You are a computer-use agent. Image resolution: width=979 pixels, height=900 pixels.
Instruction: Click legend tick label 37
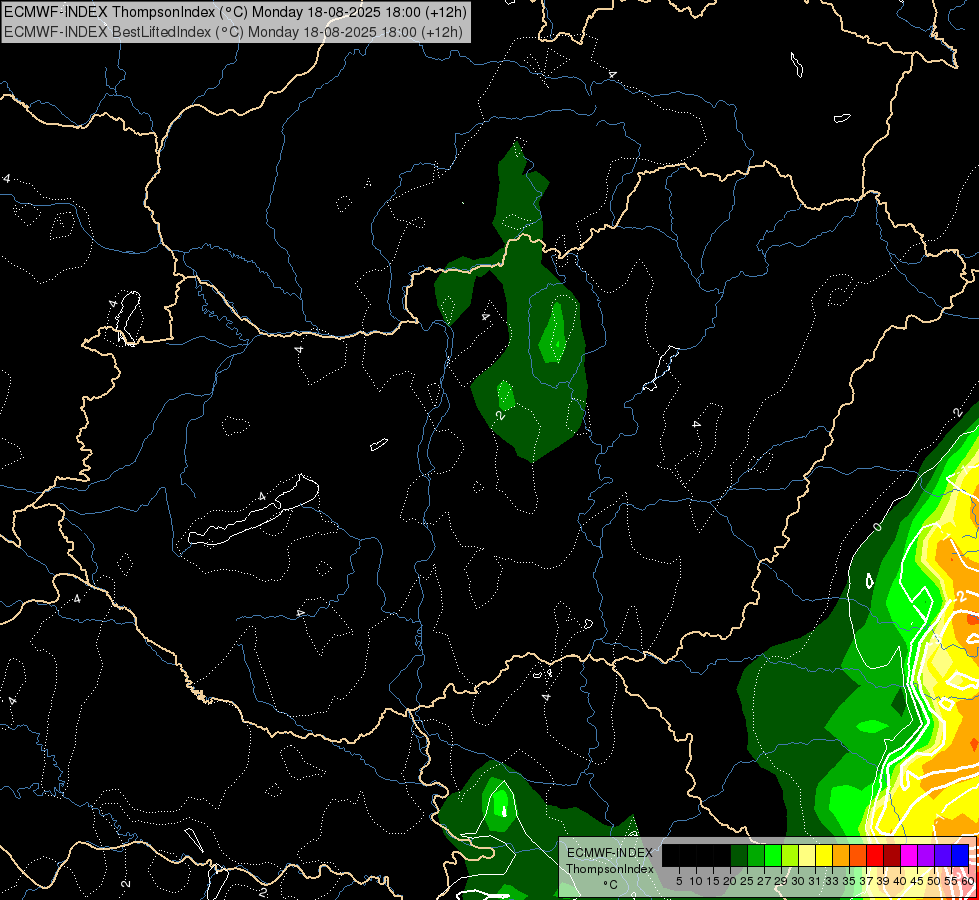pyautogui.click(x=866, y=881)
